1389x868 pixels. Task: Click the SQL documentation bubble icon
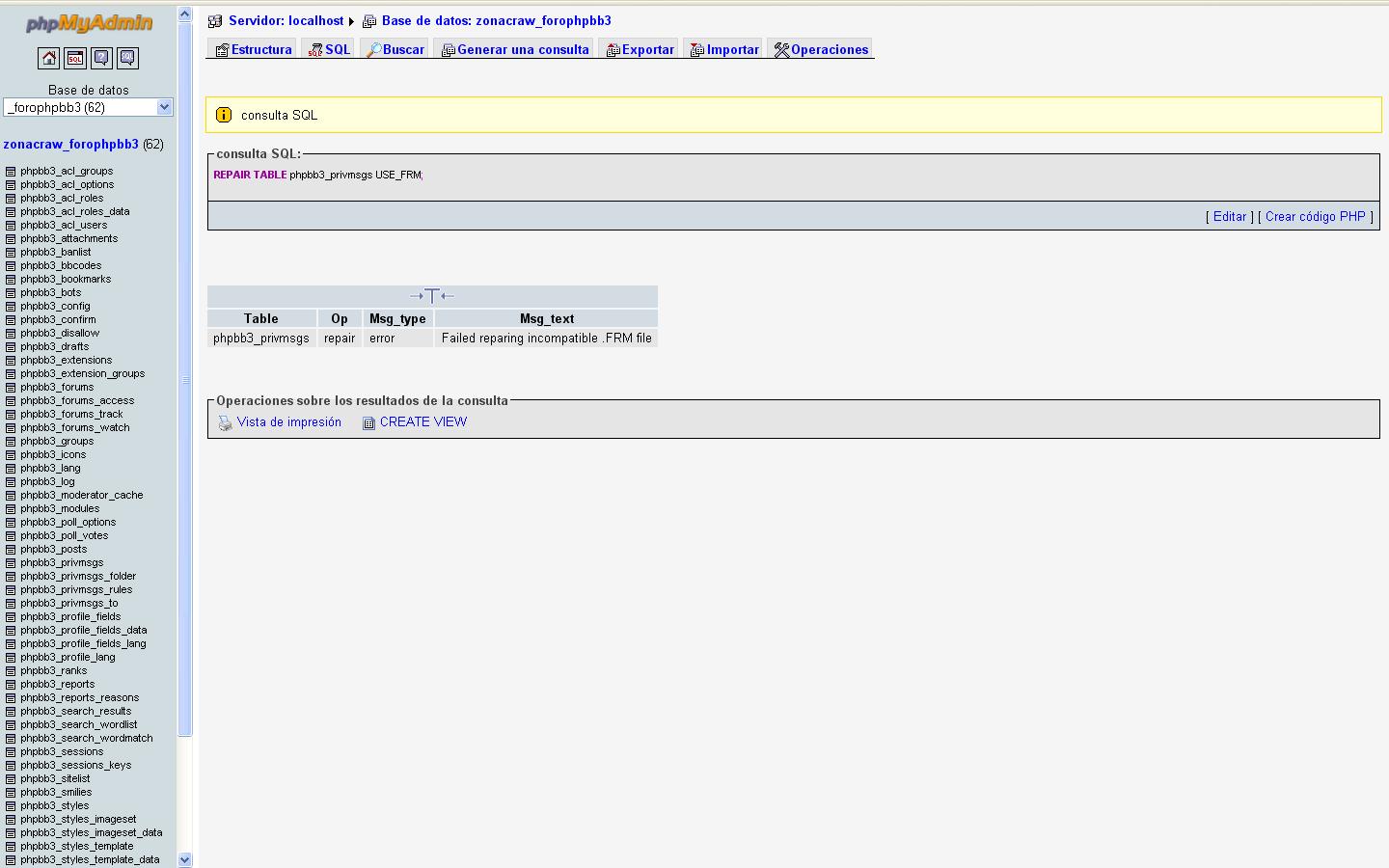pos(127,59)
